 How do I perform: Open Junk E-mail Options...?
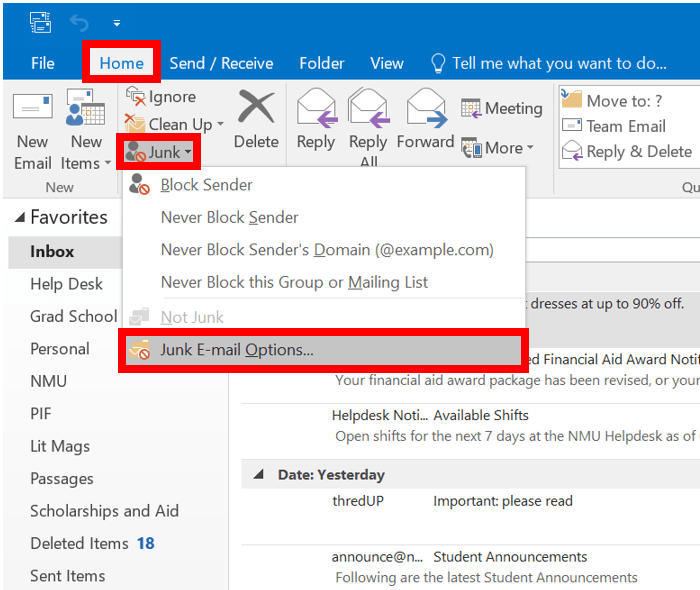click(324, 350)
